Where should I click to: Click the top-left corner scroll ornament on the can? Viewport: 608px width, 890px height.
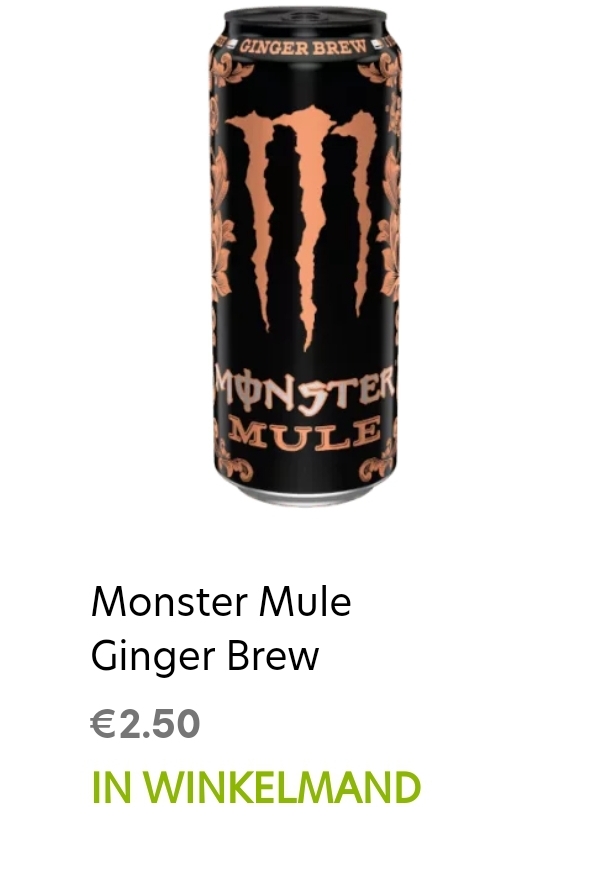pos(230,69)
